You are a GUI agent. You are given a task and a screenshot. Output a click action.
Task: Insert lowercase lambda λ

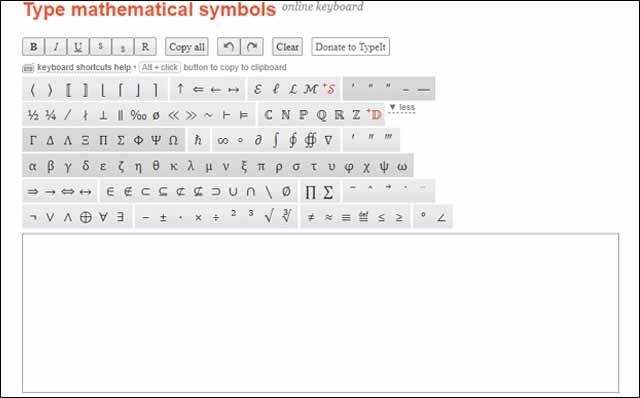click(x=191, y=166)
